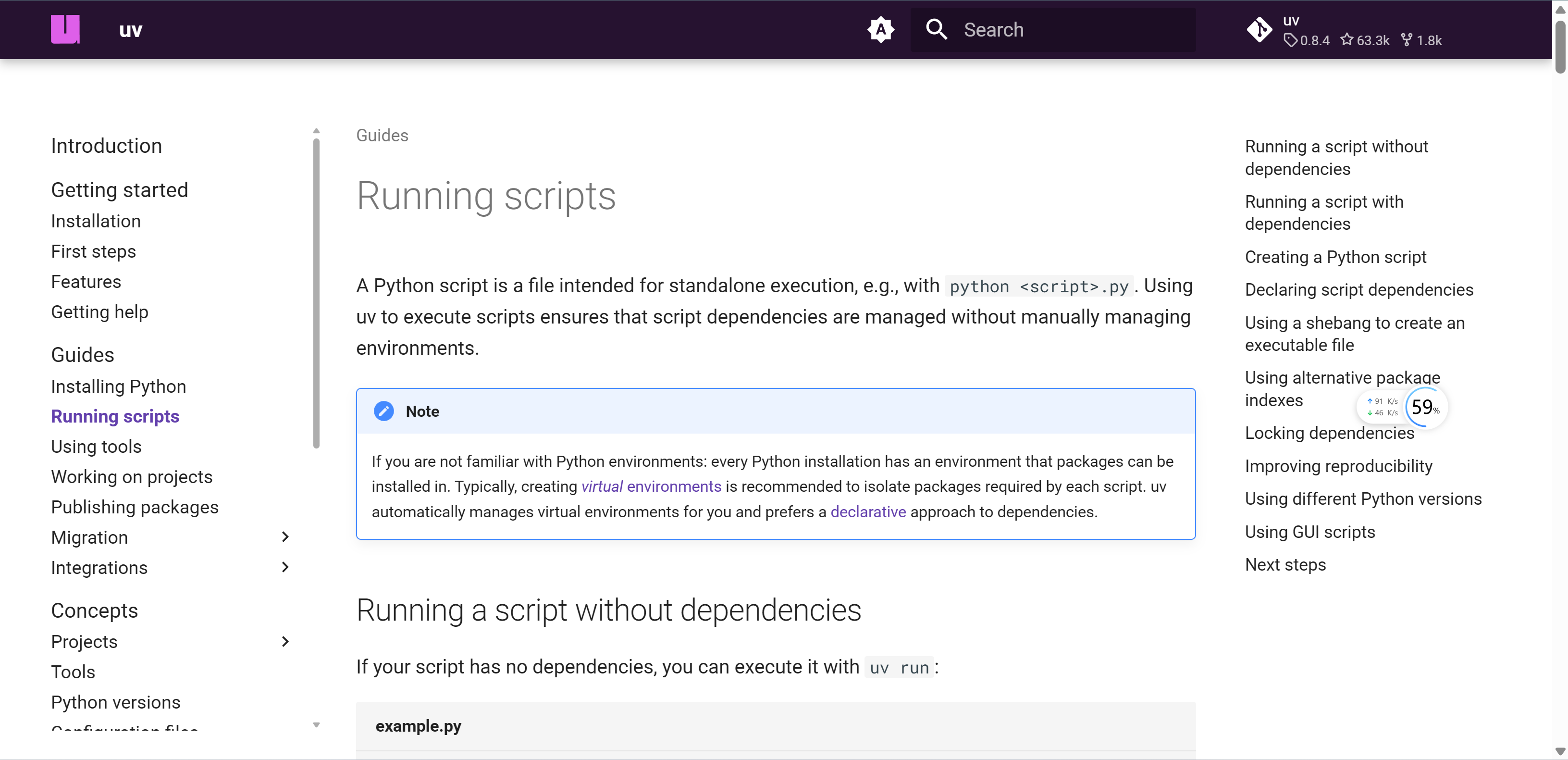Jump to Using different Python versions
Screen dimensions: 1568x760
point(1363,499)
